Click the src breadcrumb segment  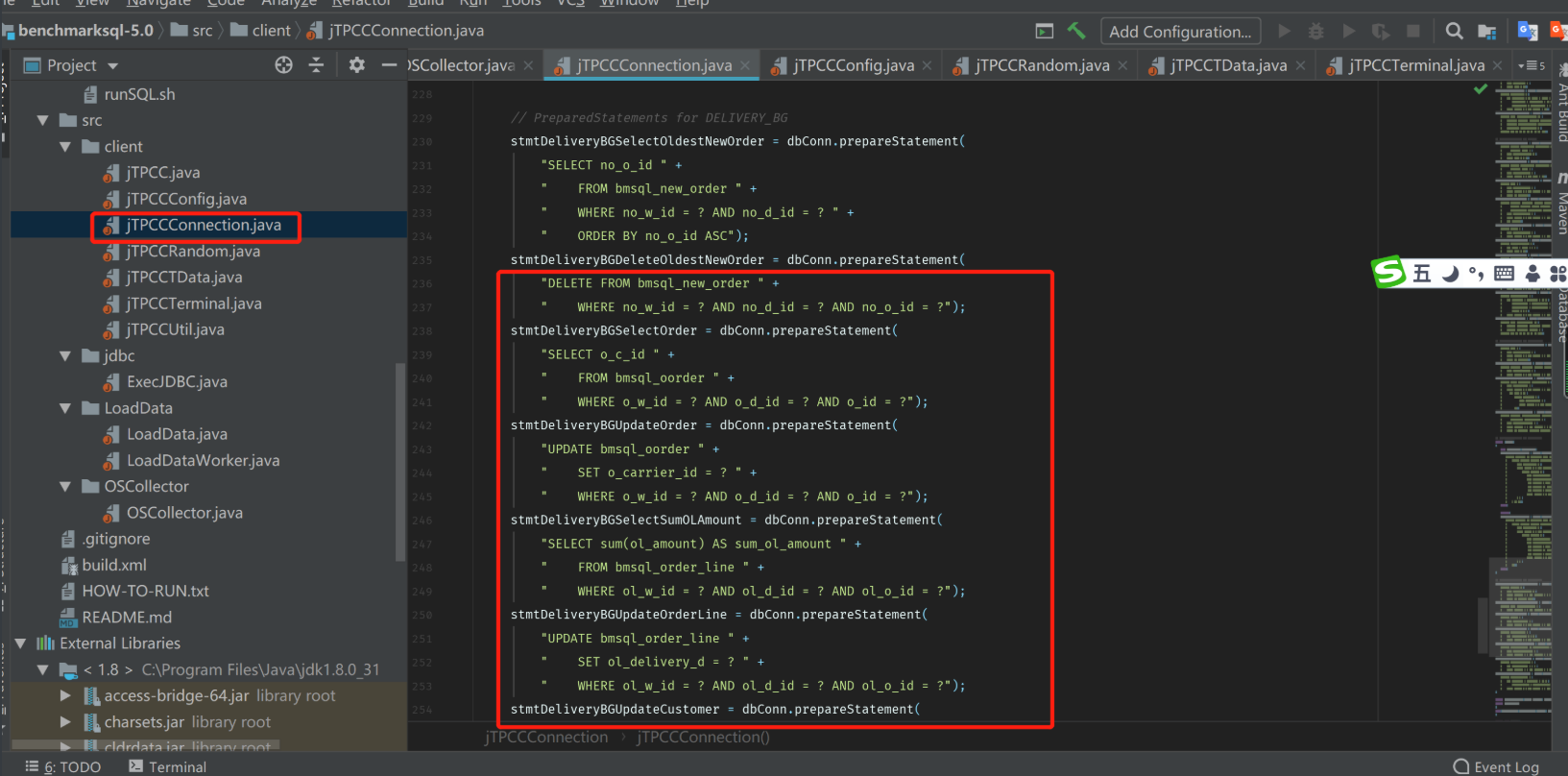[192, 31]
